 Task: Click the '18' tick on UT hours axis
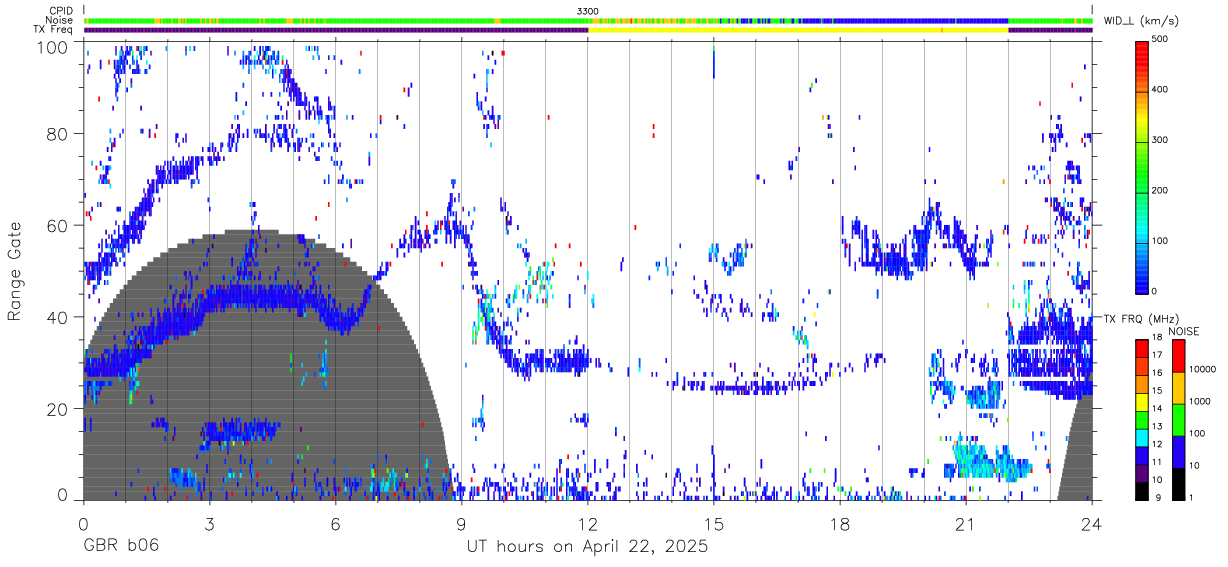coord(840,523)
